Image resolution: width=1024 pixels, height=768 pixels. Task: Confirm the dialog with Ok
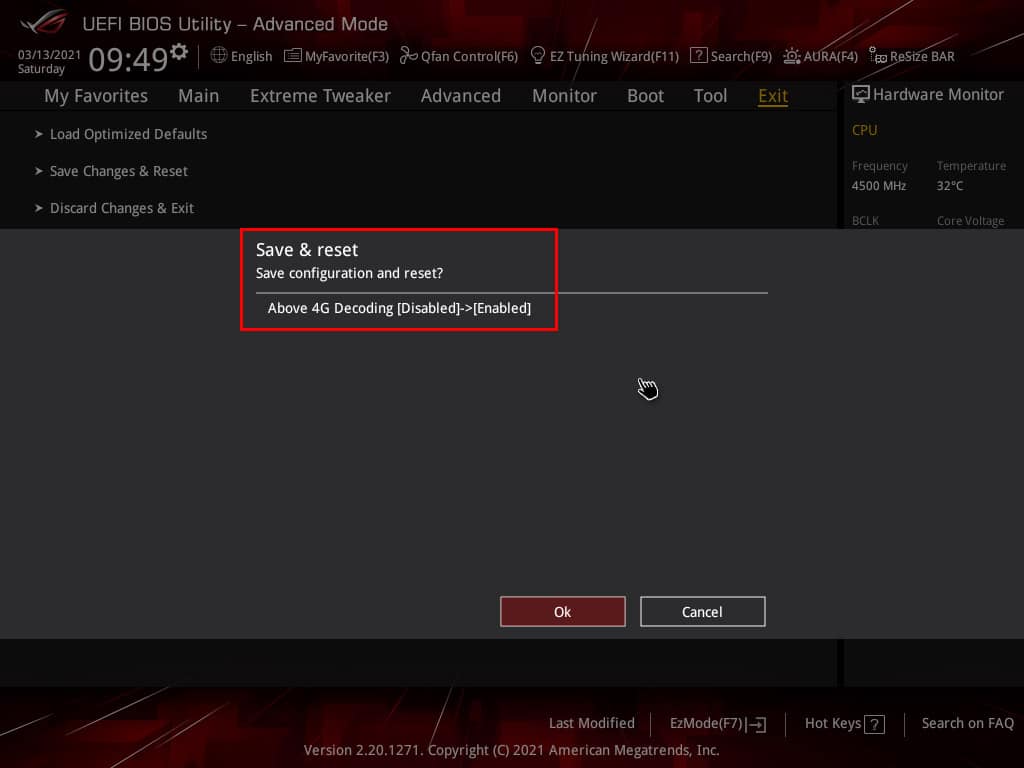coord(562,611)
